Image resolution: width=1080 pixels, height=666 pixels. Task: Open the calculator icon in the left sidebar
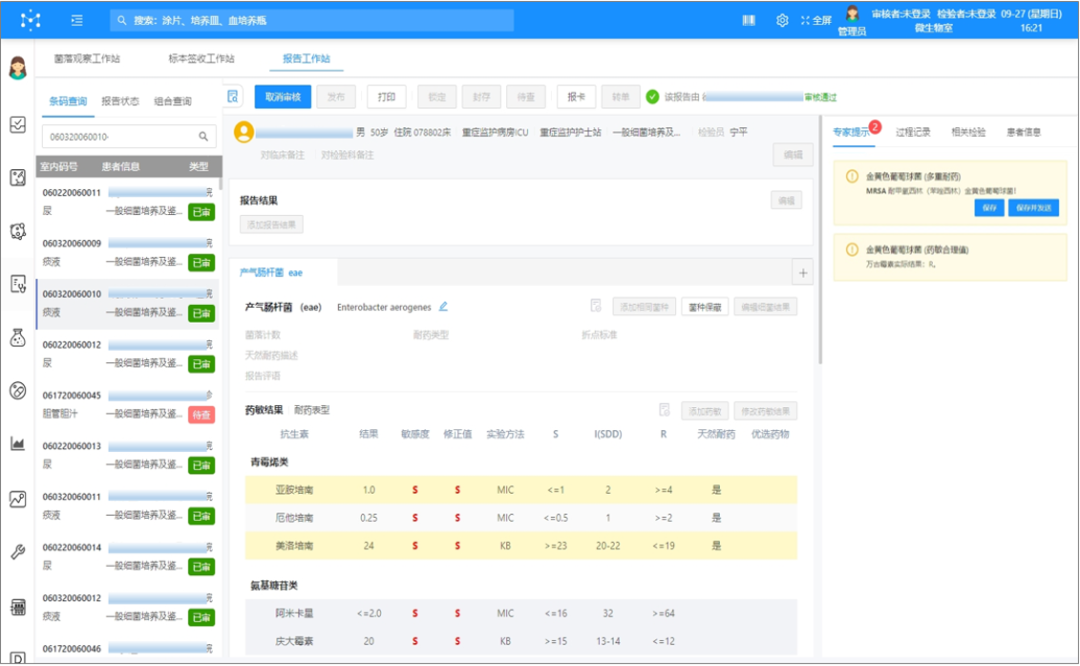pyautogui.click(x=18, y=605)
